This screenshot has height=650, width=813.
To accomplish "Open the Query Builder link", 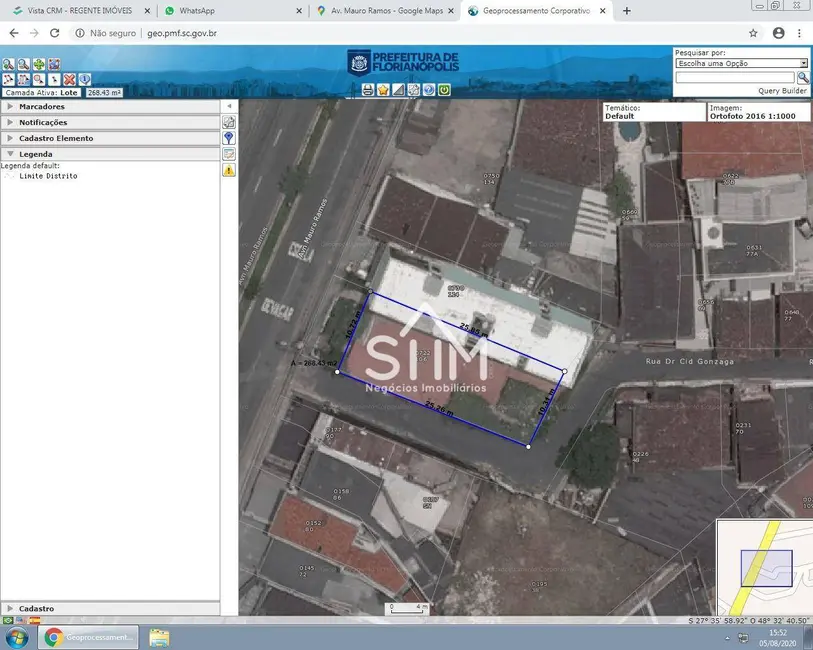I will click(782, 90).
